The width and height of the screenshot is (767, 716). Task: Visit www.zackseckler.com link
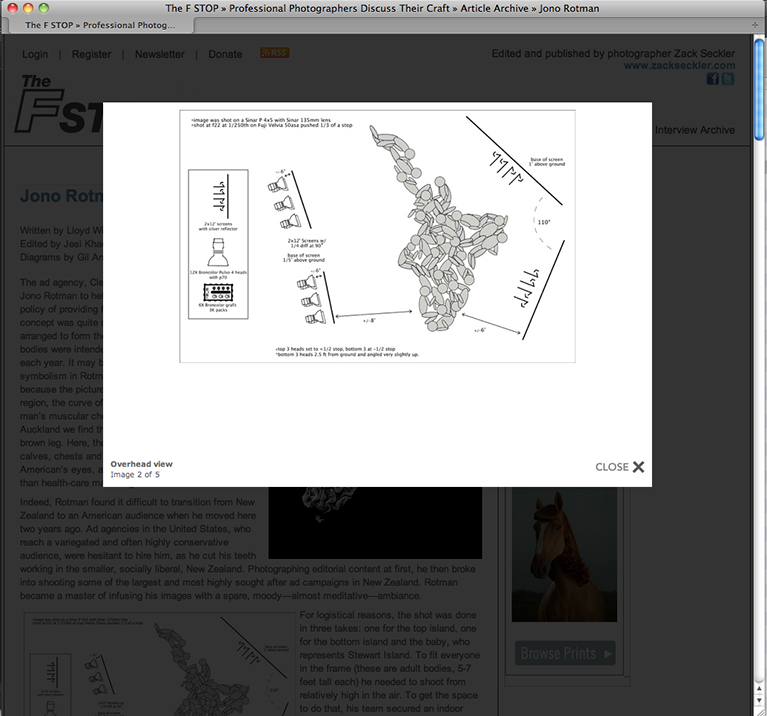pyautogui.click(x=679, y=66)
